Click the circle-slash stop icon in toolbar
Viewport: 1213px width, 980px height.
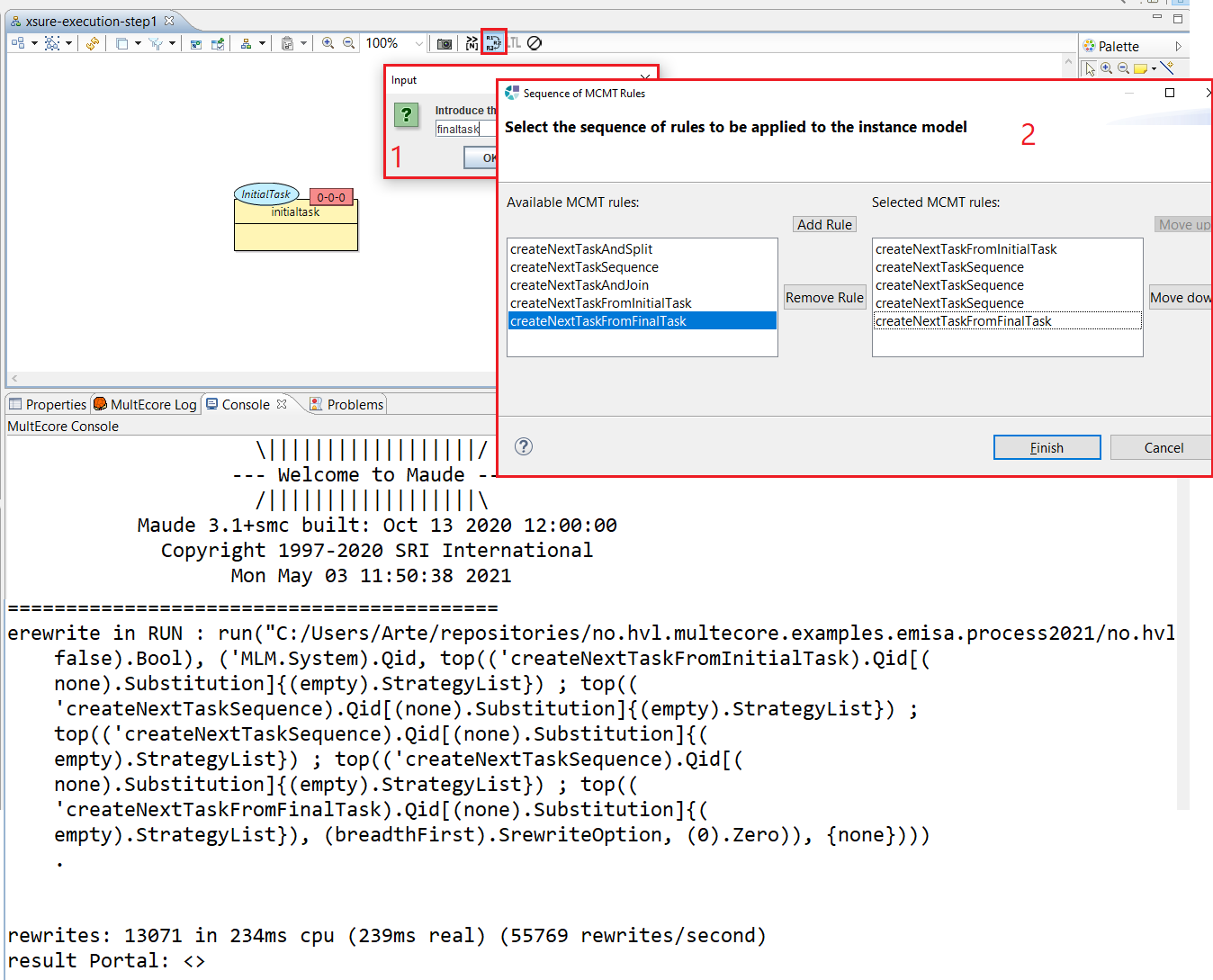click(x=535, y=43)
